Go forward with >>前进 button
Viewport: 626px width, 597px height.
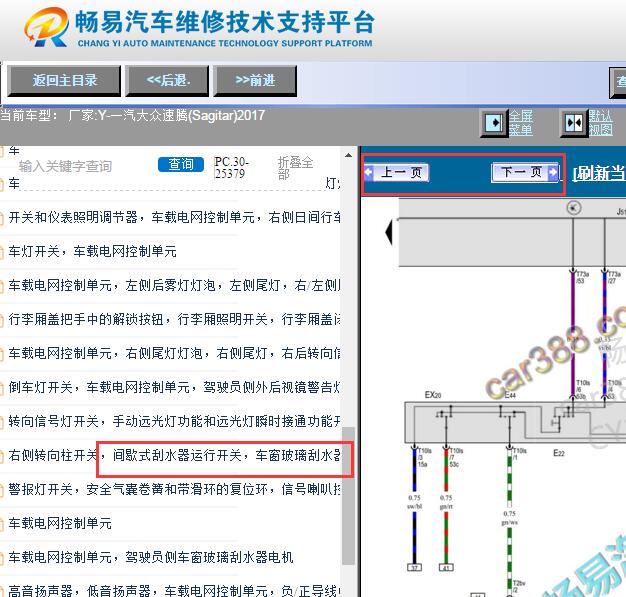[x=255, y=81]
